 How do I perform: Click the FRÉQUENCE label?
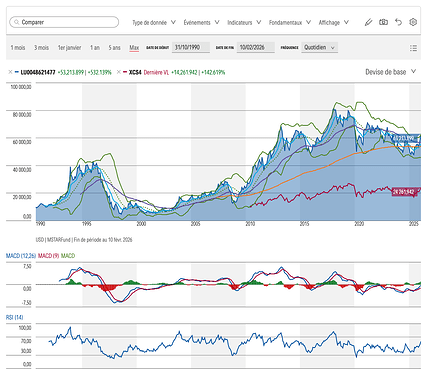[289, 48]
